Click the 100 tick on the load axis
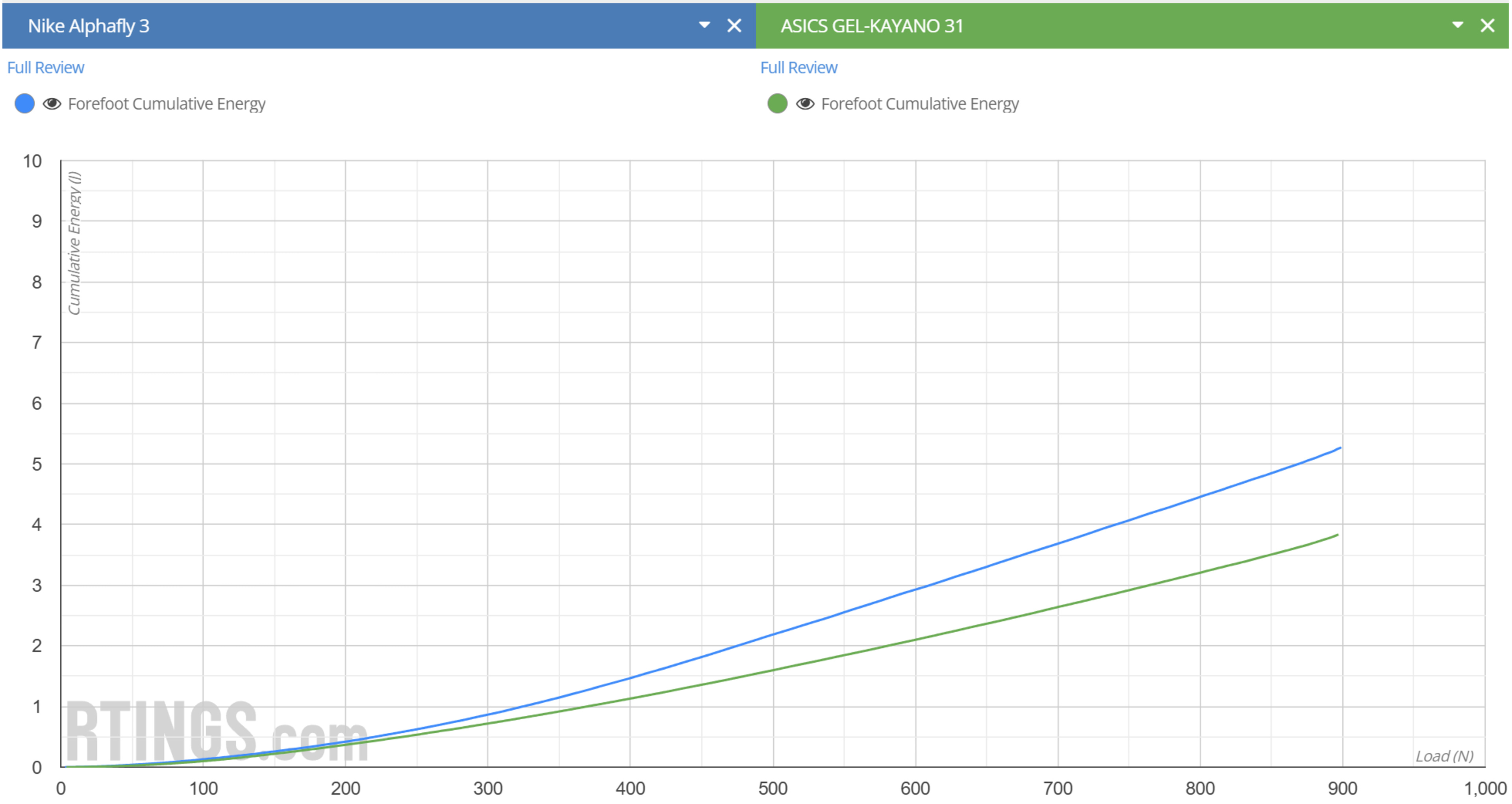 (x=203, y=788)
